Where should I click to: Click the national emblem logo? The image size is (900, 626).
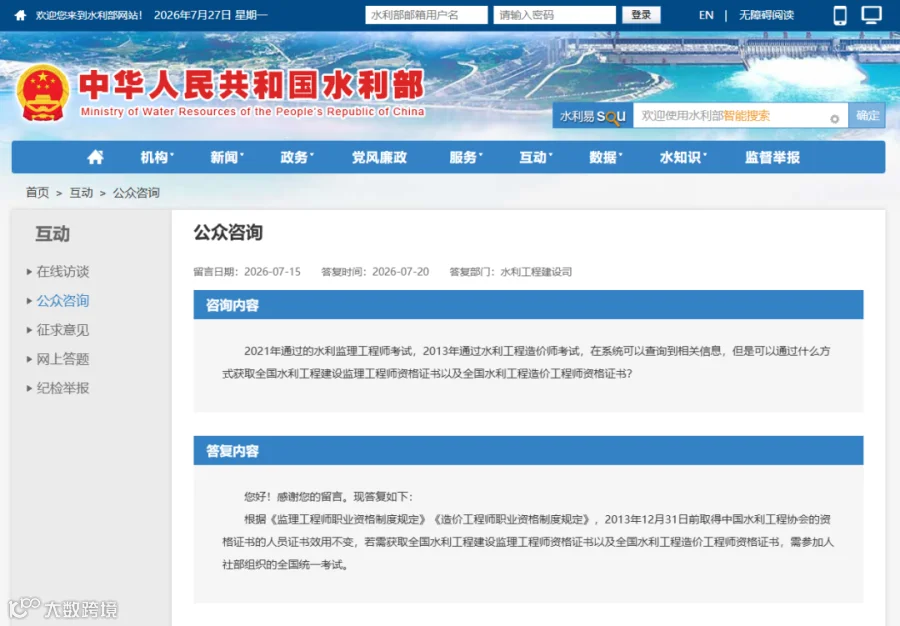coord(42,93)
